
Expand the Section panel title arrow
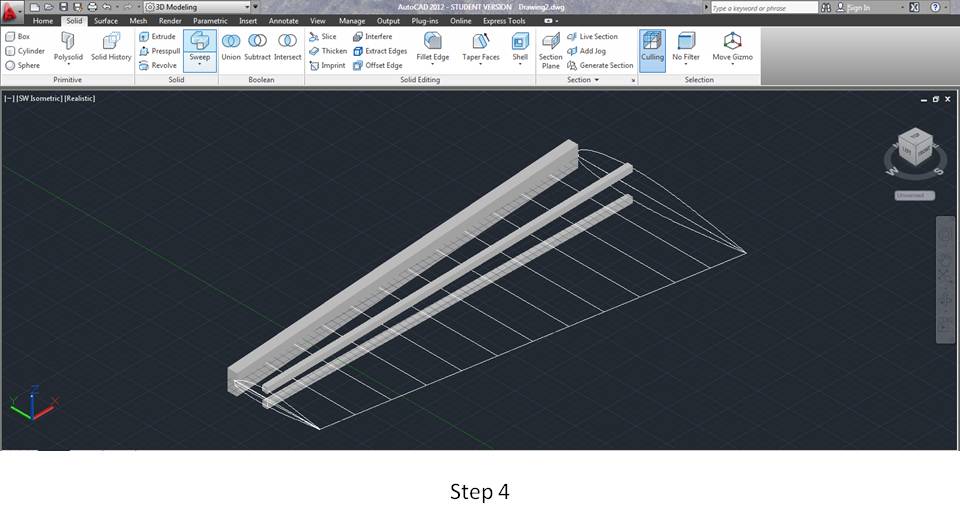pos(596,80)
